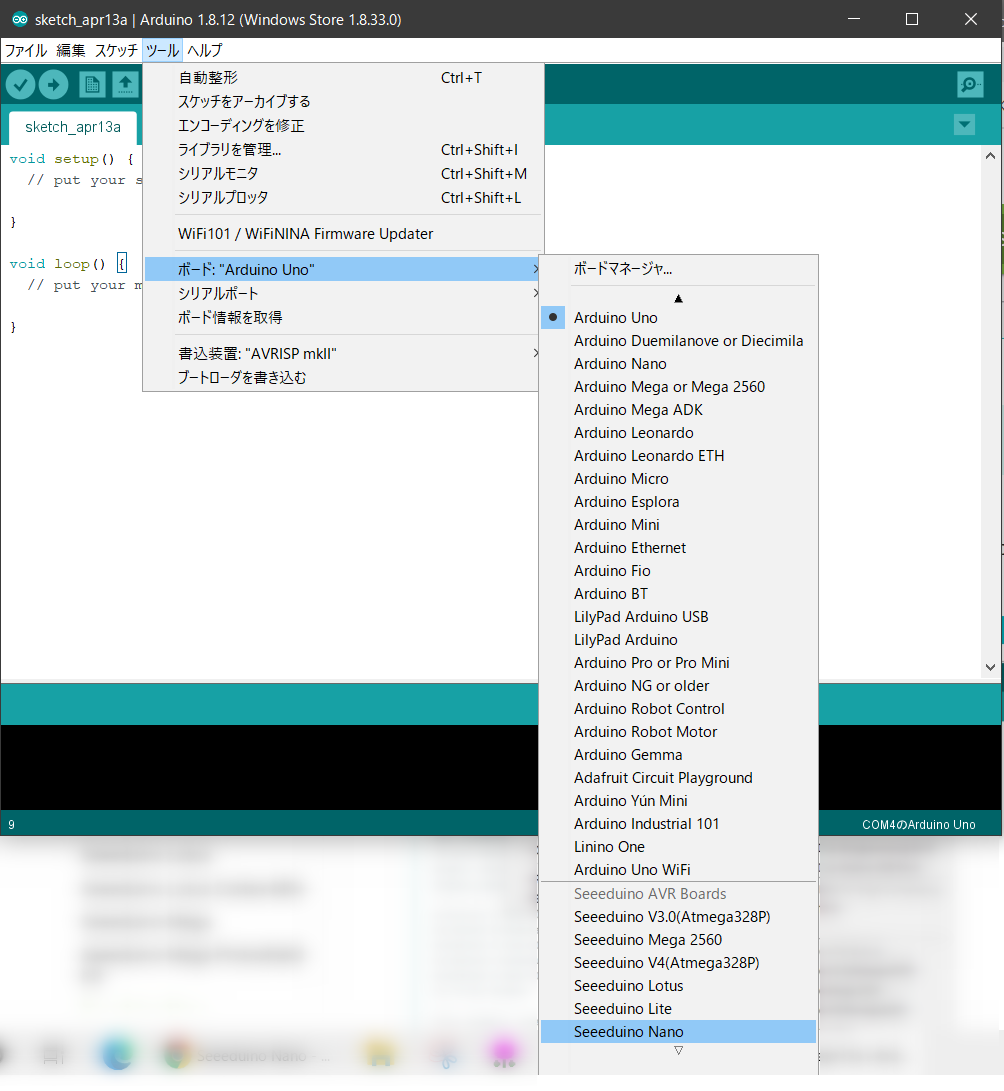Select Arduino Esplora board

[x=678, y=502]
